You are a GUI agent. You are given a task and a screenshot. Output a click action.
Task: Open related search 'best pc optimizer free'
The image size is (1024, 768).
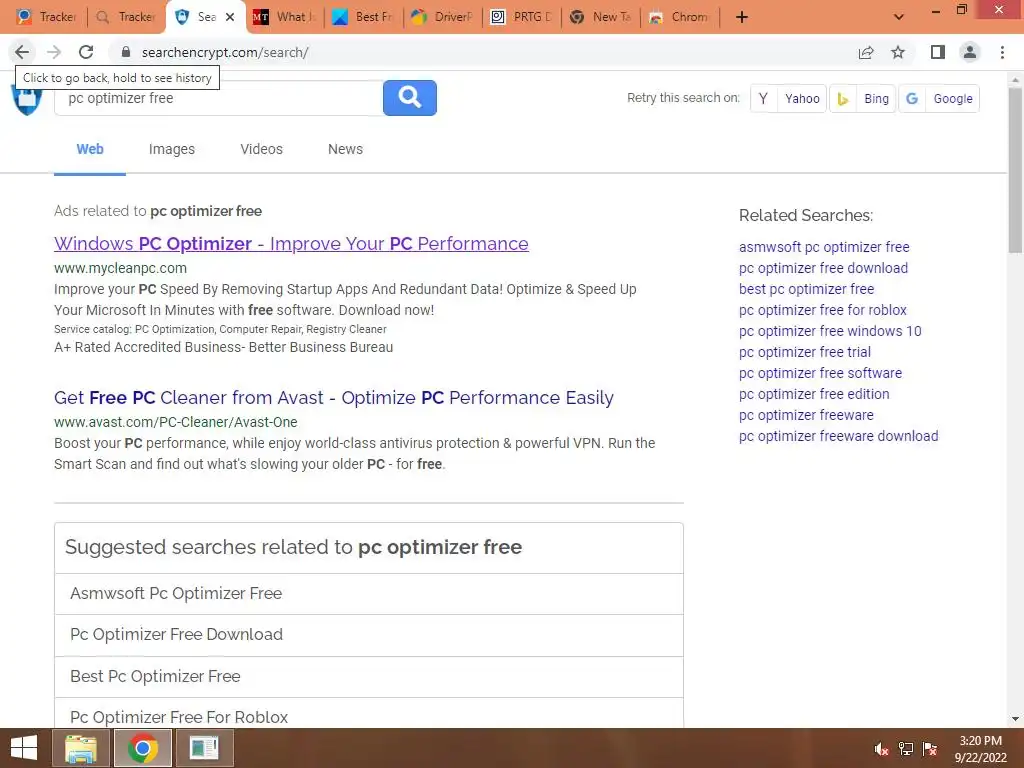coord(807,289)
